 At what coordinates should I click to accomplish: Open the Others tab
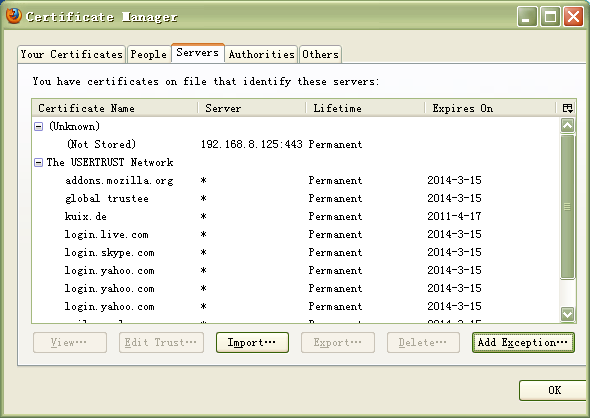(x=320, y=54)
